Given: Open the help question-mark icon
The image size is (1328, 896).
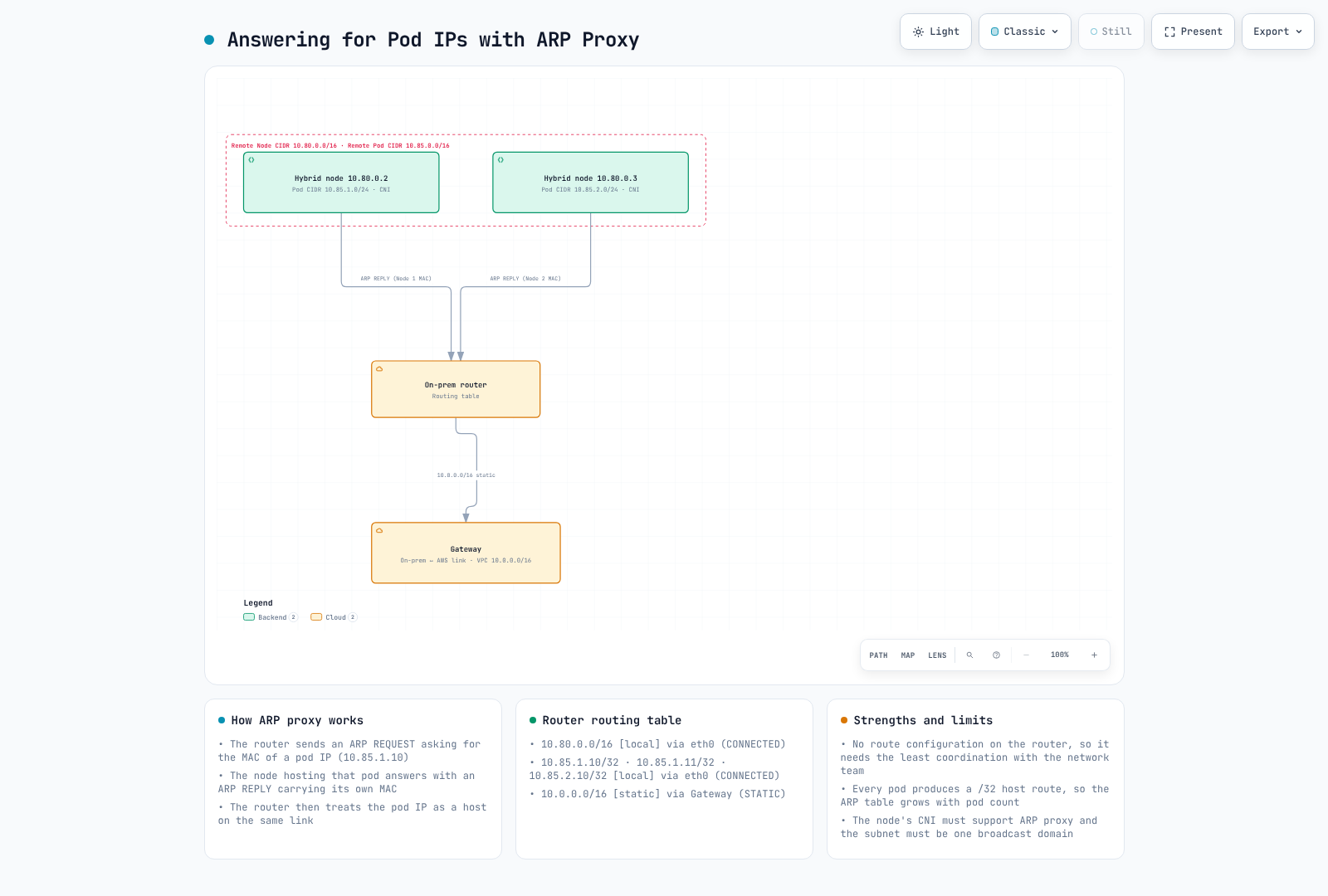Looking at the screenshot, I should 996,655.
